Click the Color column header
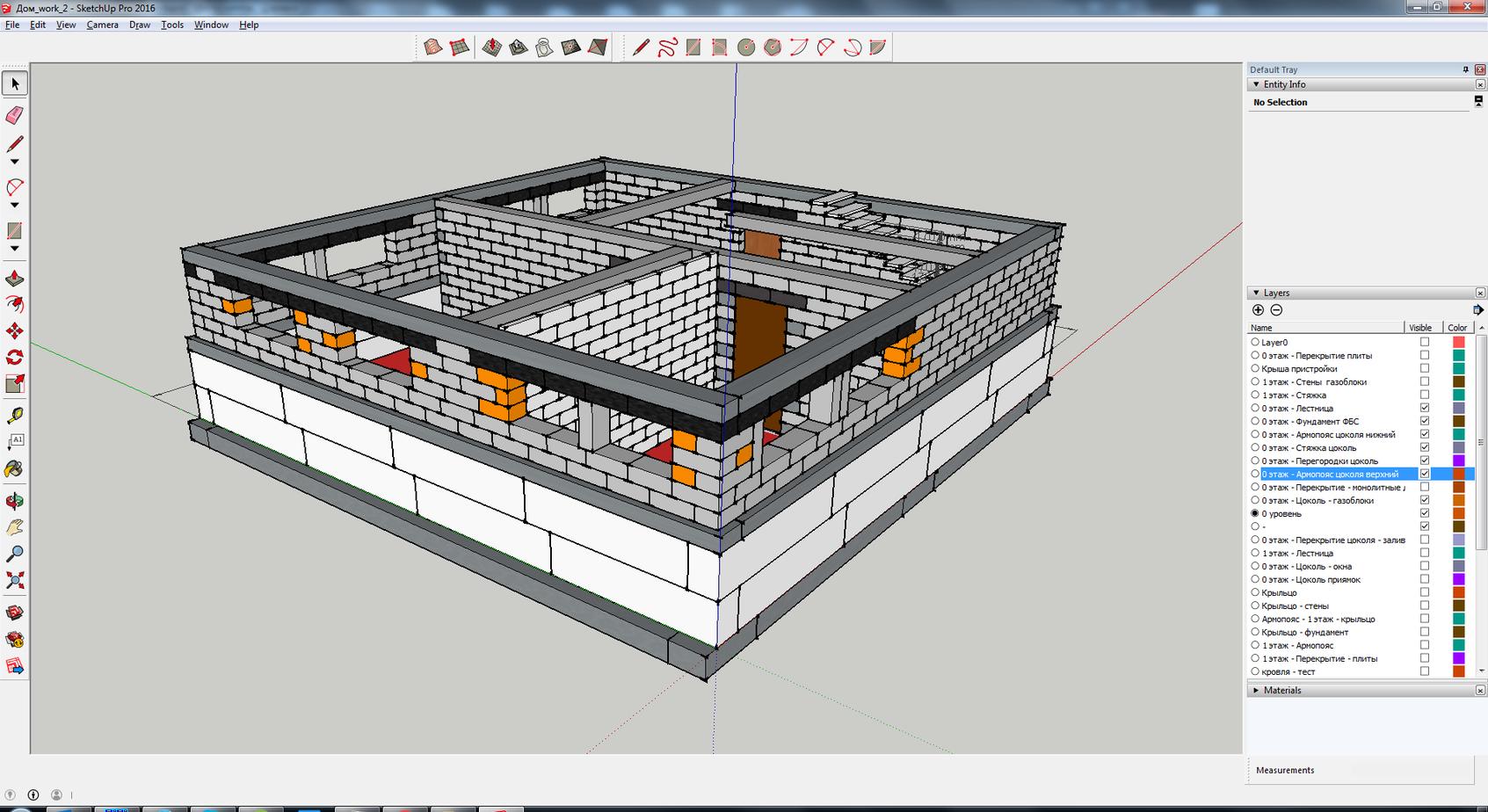1488x812 pixels. pos(1457,328)
